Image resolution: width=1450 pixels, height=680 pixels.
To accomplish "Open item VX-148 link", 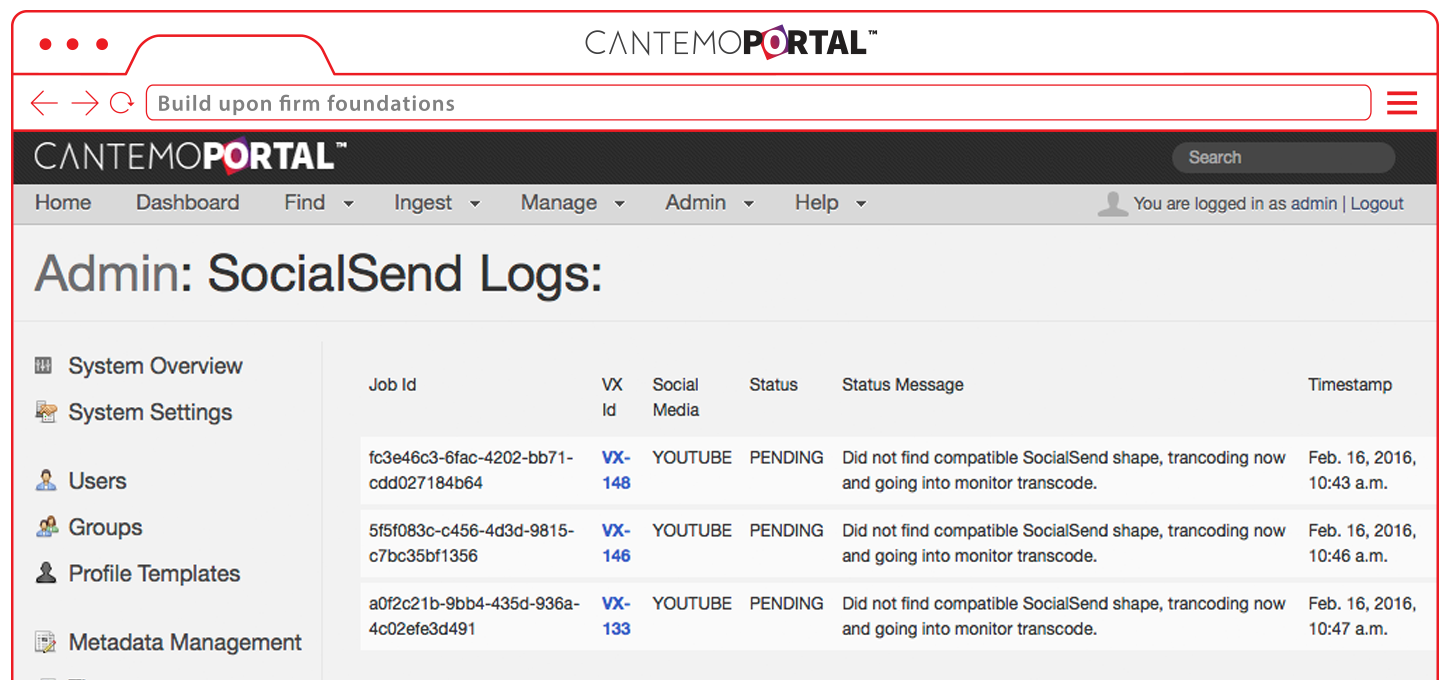I will point(616,470).
